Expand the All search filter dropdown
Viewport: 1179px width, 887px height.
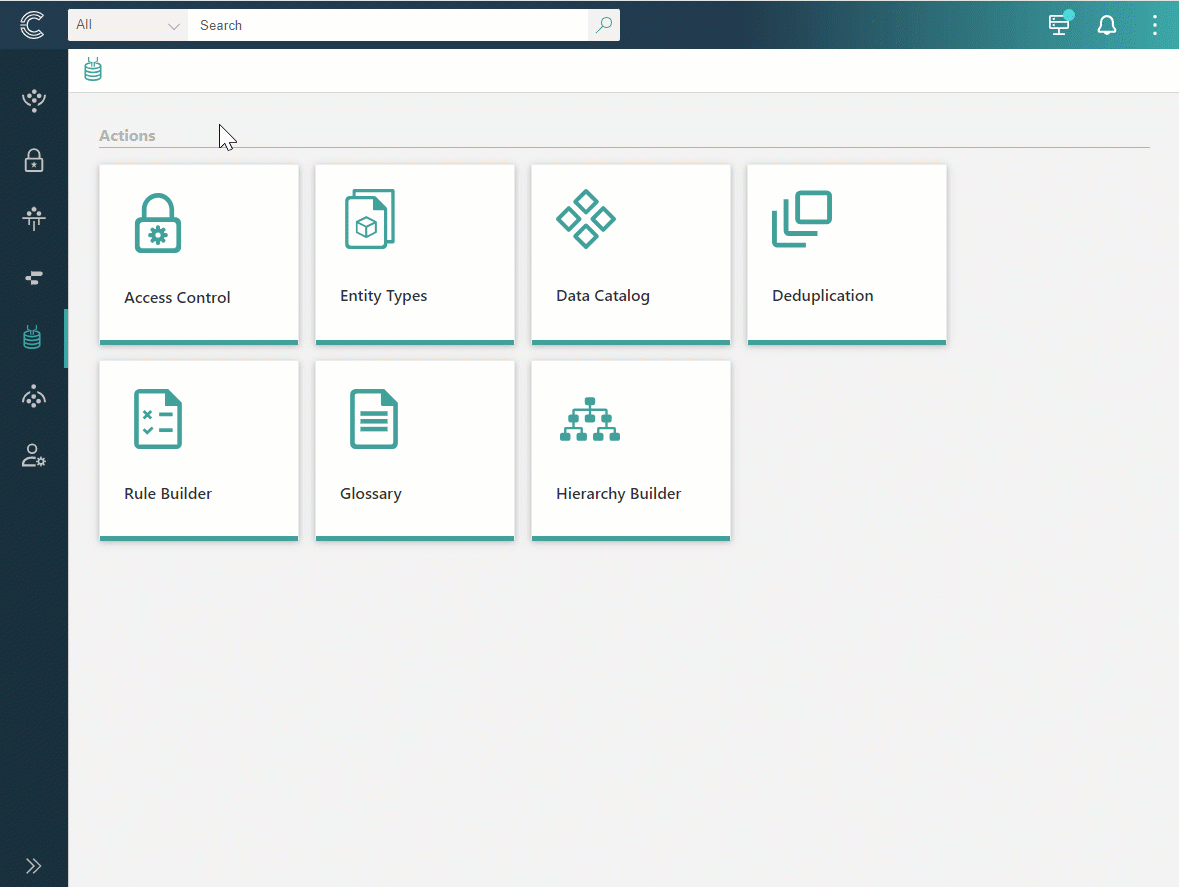[127, 24]
